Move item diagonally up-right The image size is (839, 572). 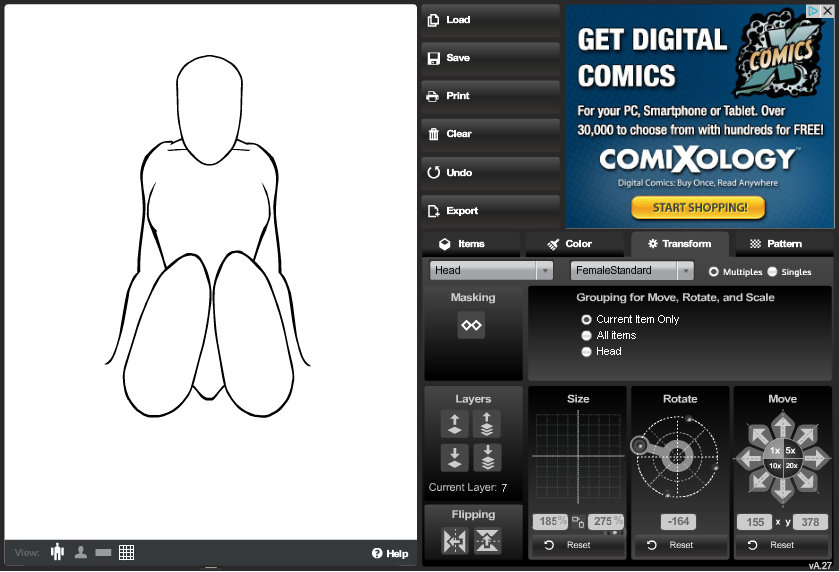pos(806,435)
